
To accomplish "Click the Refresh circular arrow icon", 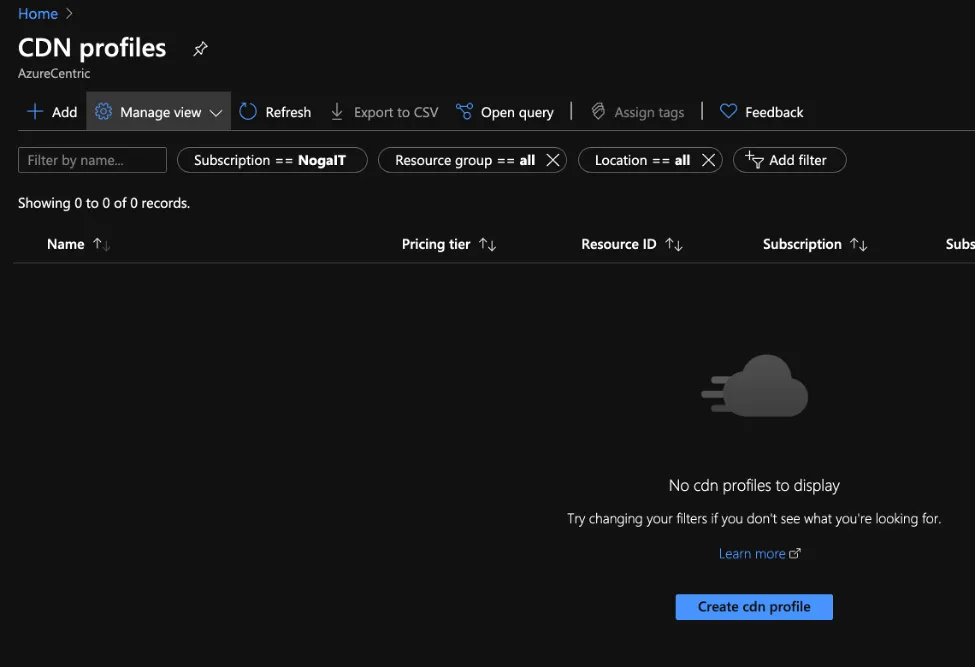I will coord(248,112).
